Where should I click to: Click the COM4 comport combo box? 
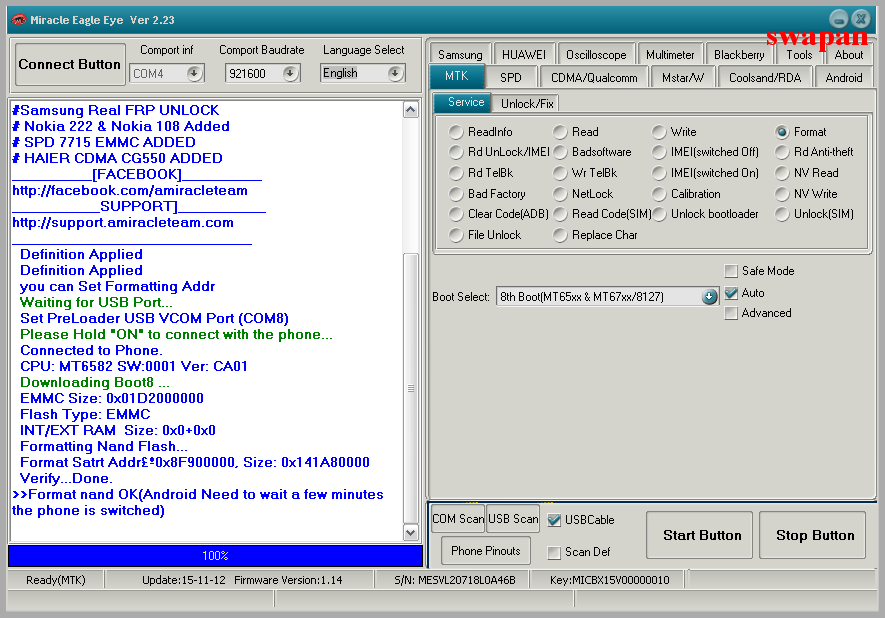click(x=167, y=73)
